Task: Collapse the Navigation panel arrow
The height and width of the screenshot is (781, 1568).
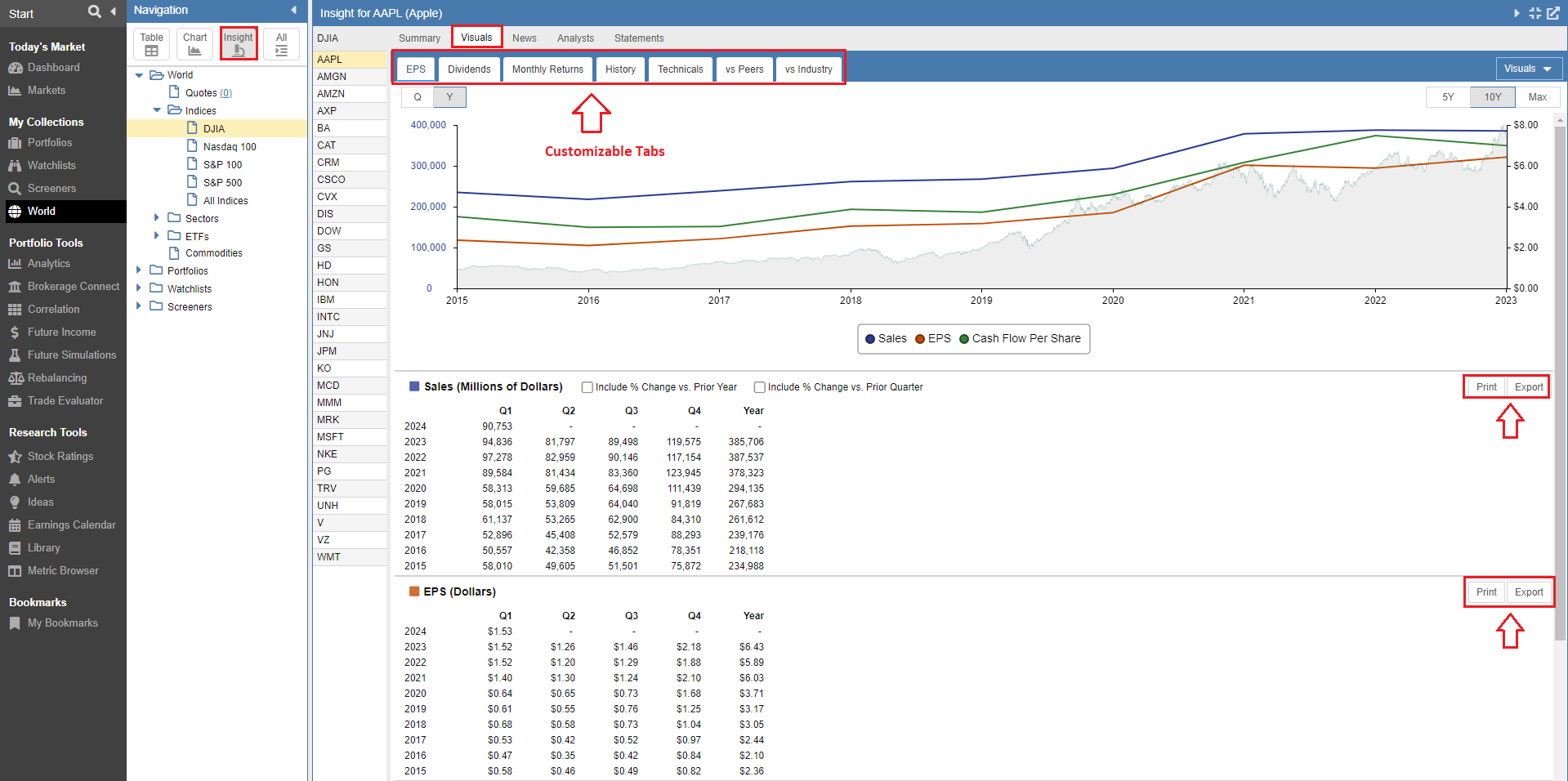Action: (293, 10)
